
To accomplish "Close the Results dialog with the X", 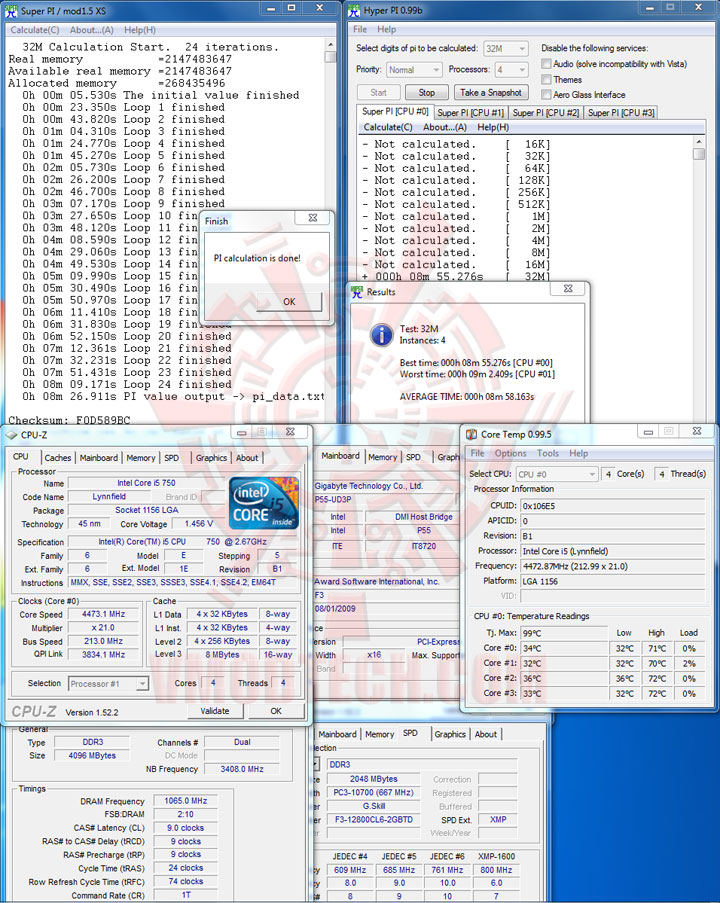I will click(x=568, y=289).
